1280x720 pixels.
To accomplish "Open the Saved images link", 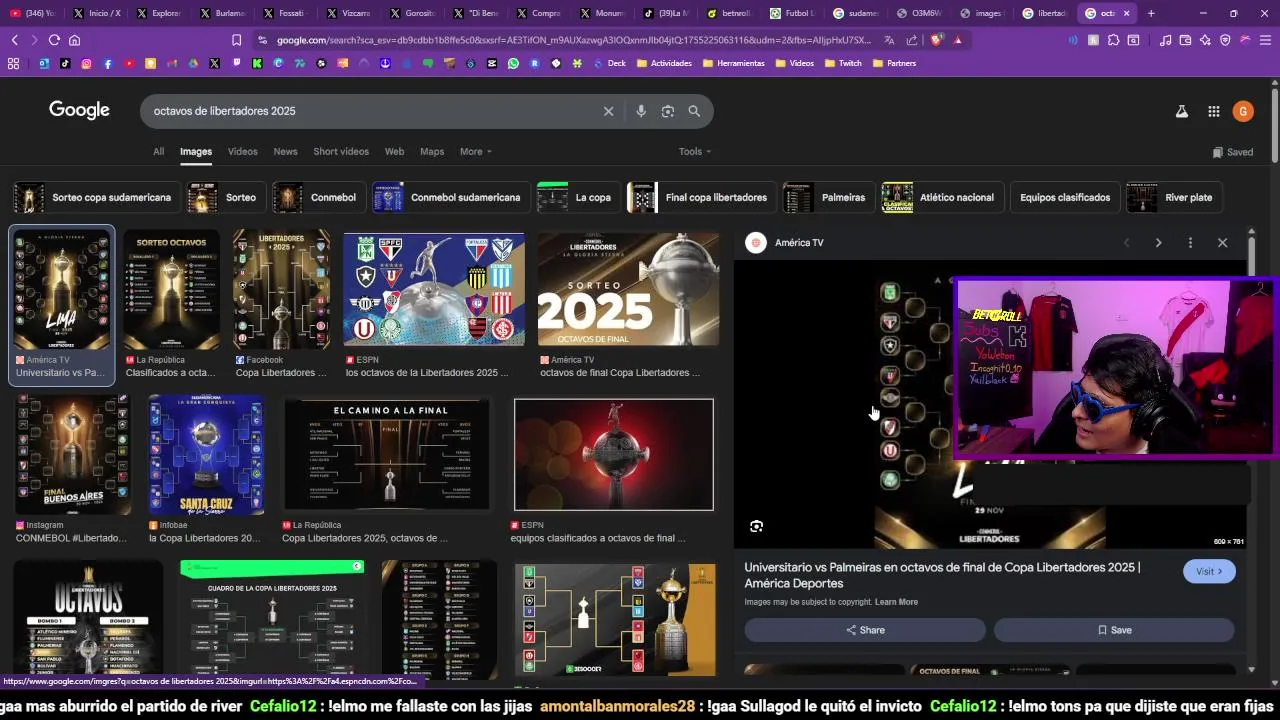I will point(1232,152).
